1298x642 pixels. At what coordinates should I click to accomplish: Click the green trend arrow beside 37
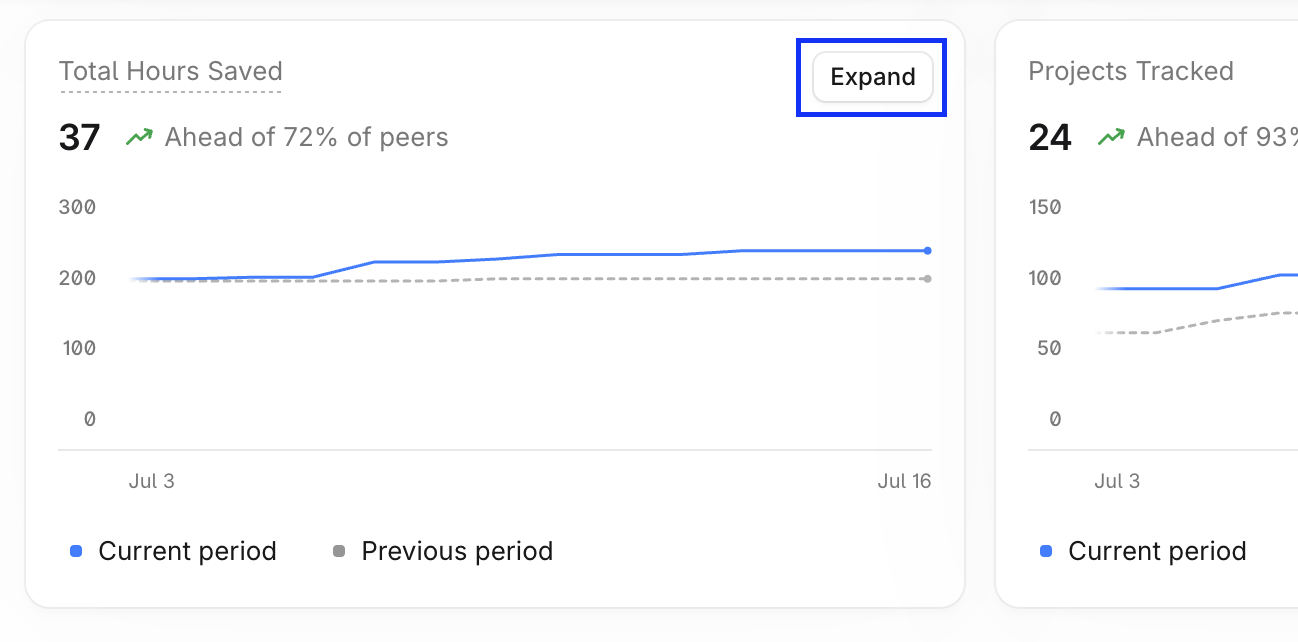pyautogui.click(x=139, y=138)
